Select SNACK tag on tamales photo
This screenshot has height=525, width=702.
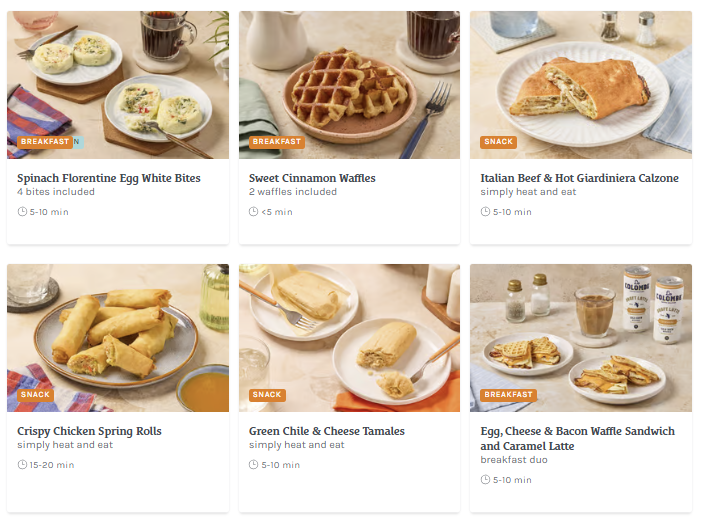[267, 395]
